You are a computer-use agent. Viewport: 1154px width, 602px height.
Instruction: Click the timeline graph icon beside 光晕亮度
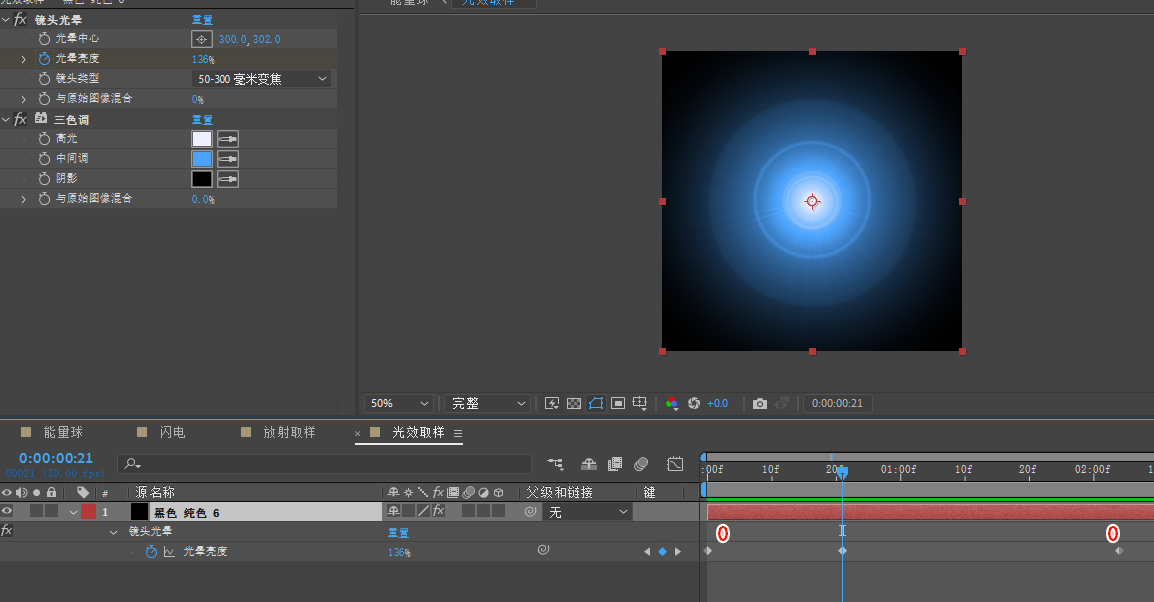[169, 551]
